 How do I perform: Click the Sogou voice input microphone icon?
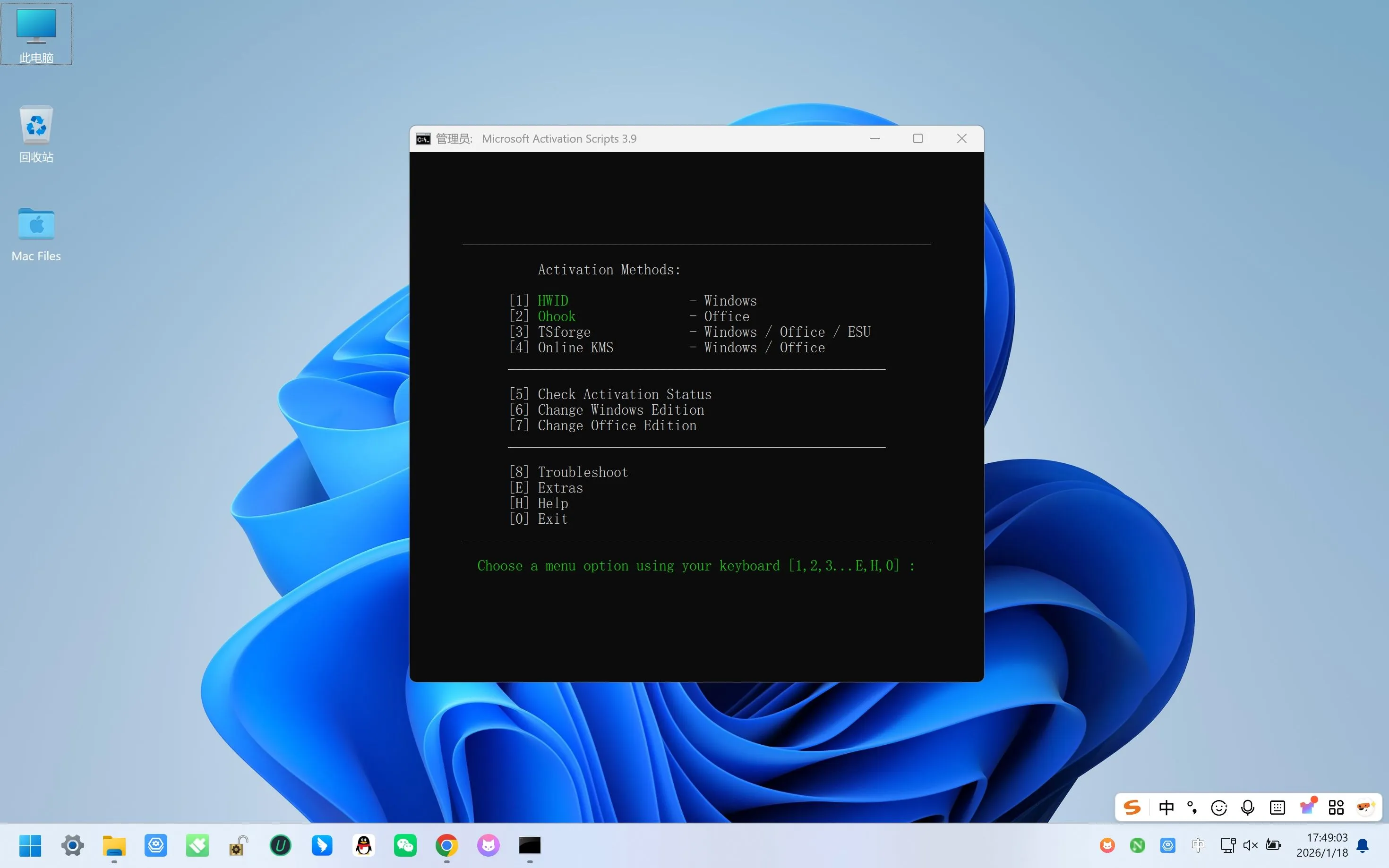coord(1247,808)
